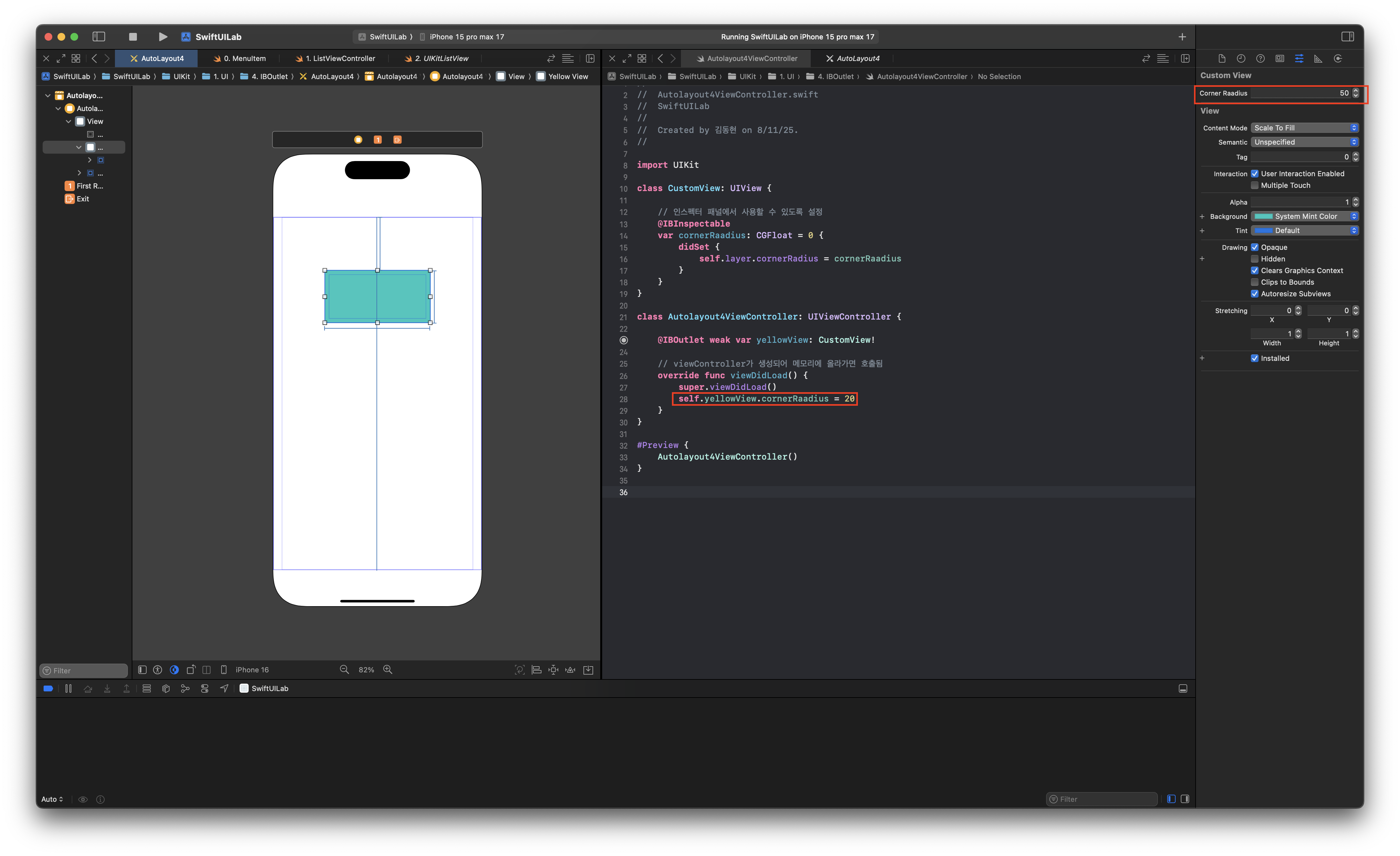Open Content Mode Scale To Fill dropdown
This screenshot has height=856, width=1400.
click(1304, 128)
